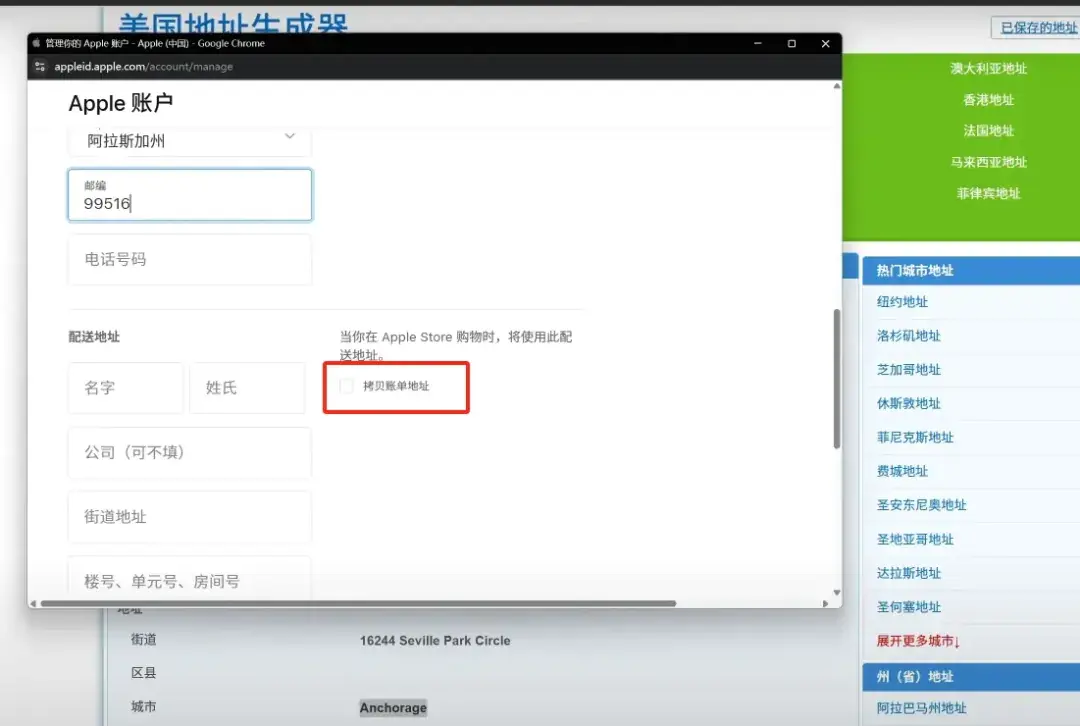This screenshot has width=1080, height=726.
Task: Maximize the Apple account Chrome window
Action: point(791,43)
